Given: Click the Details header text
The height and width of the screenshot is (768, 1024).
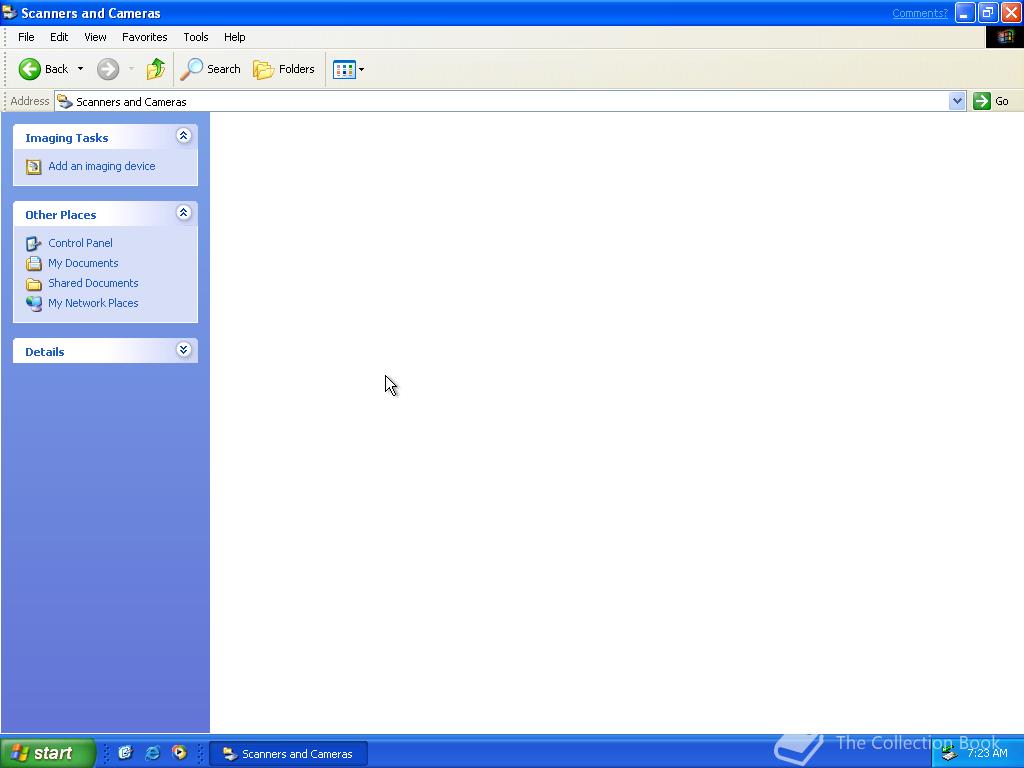Looking at the screenshot, I should click(x=44, y=352).
